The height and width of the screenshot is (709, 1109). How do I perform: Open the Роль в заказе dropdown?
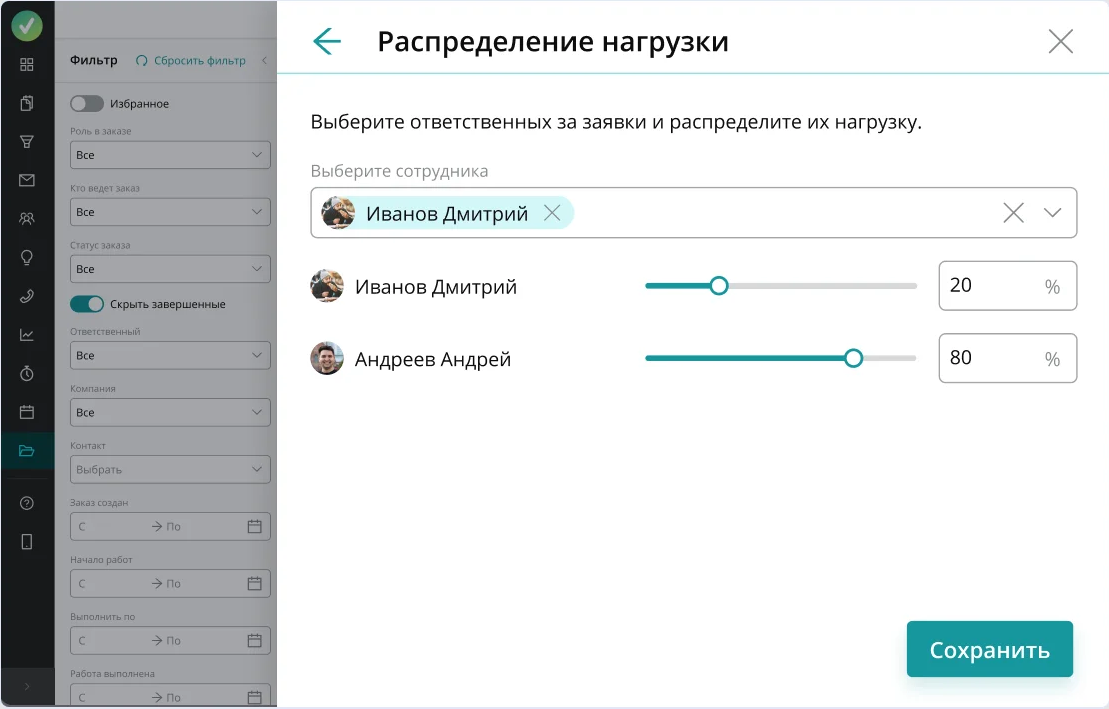[x=170, y=155]
